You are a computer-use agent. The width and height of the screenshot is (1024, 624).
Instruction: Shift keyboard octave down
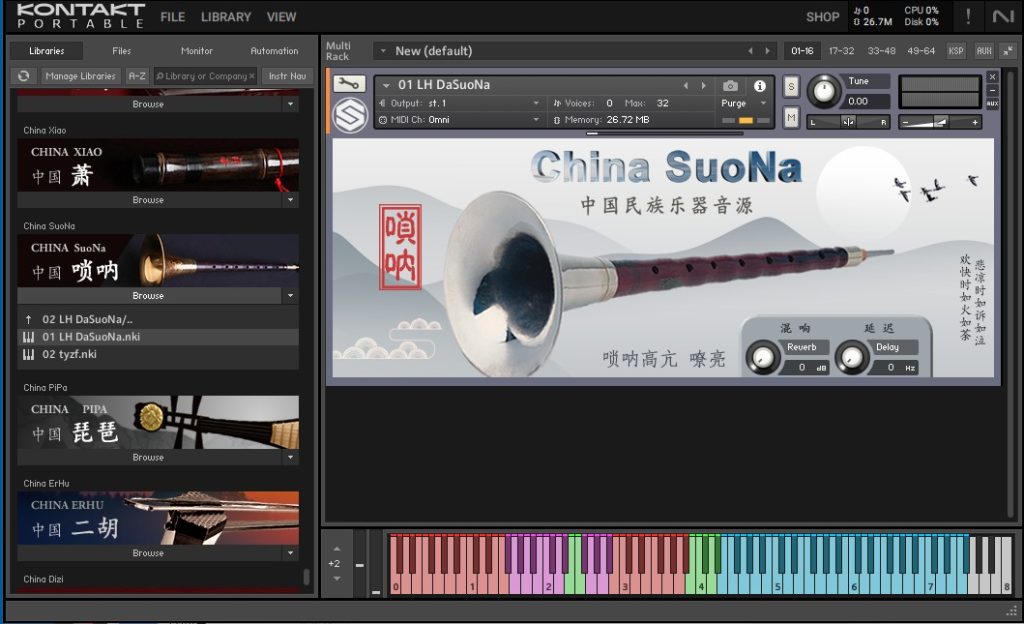(x=337, y=578)
